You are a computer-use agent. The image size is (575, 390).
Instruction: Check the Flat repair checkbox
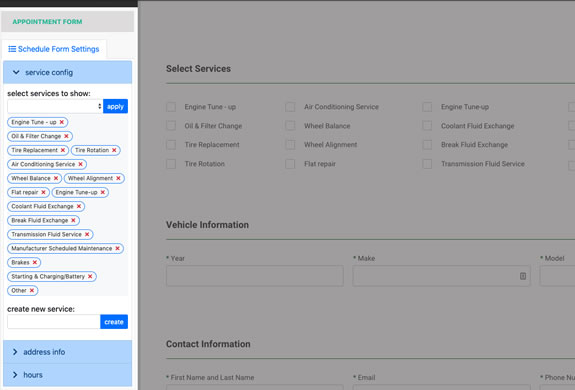pyautogui.click(x=290, y=163)
